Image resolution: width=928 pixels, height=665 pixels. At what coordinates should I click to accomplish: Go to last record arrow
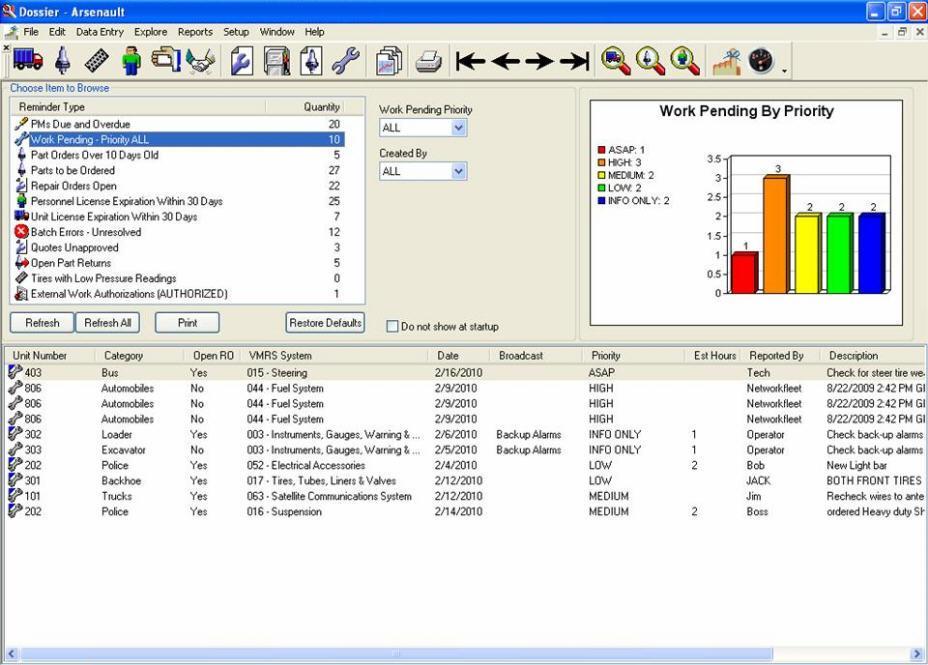click(x=575, y=61)
